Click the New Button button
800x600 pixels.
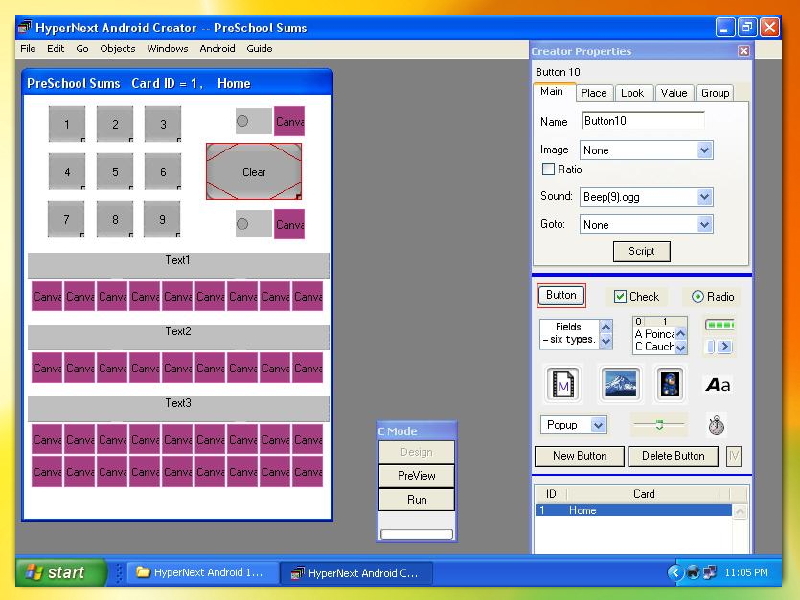pos(580,456)
